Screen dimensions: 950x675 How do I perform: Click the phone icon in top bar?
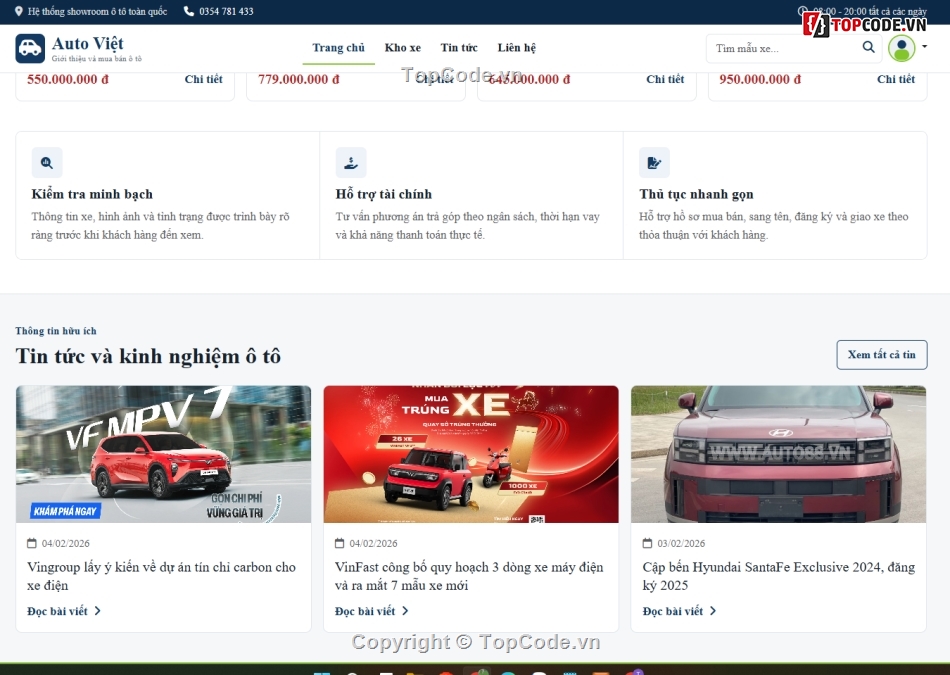pos(188,11)
